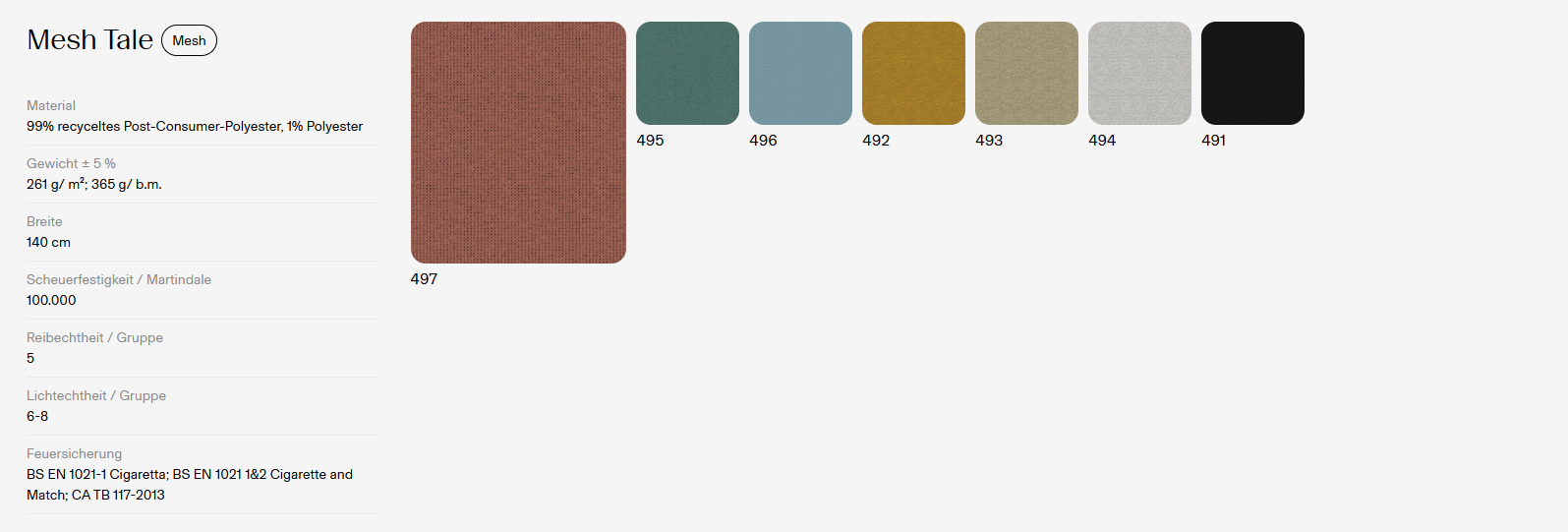The height and width of the screenshot is (532, 1568).
Task: Click the Mesh Tale heading
Action: click(x=89, y=39)
